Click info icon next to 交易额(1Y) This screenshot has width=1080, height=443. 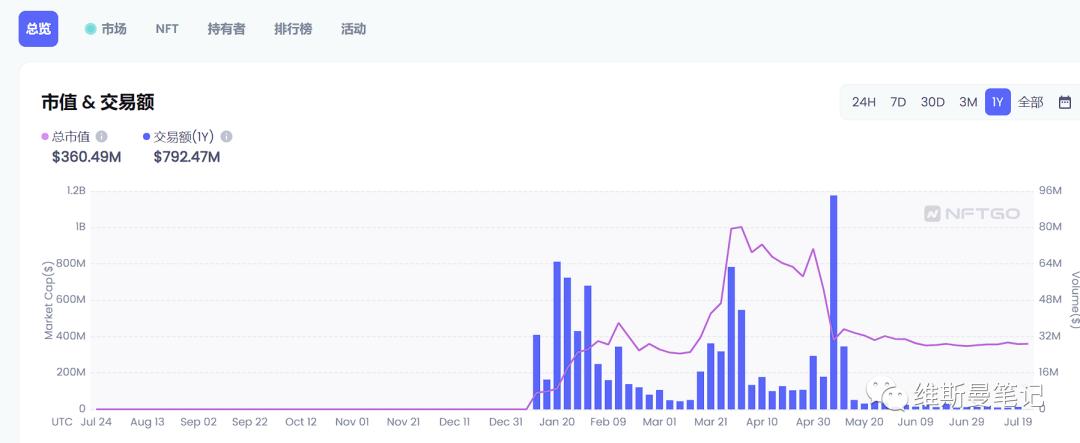226,136
